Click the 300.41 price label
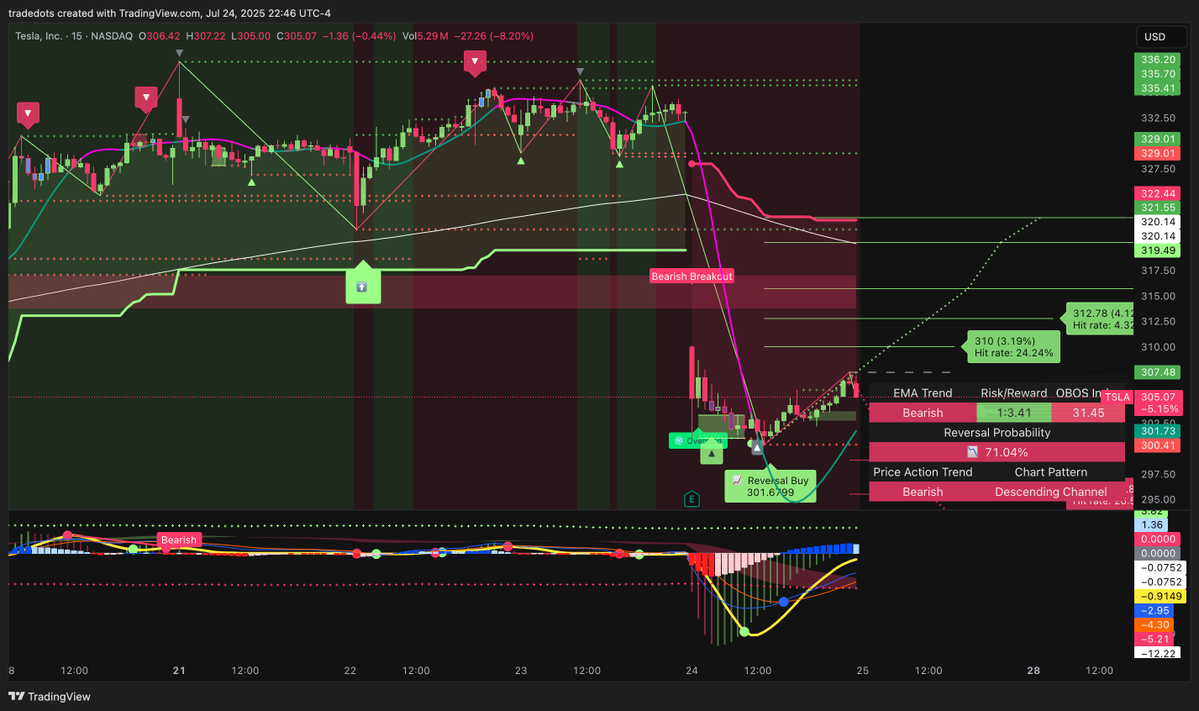This screenshot has height=711, width=1199. click(x=1158, y=446)
